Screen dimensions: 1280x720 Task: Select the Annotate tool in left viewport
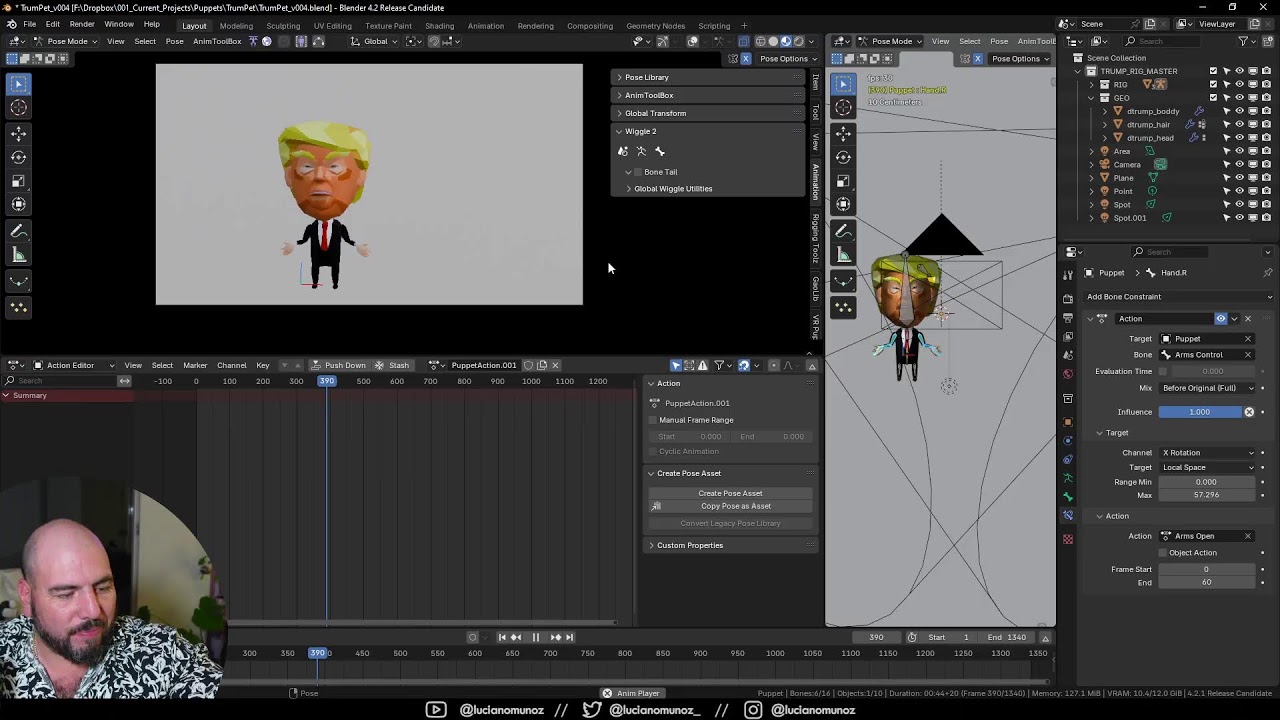[x=19, y=230]
